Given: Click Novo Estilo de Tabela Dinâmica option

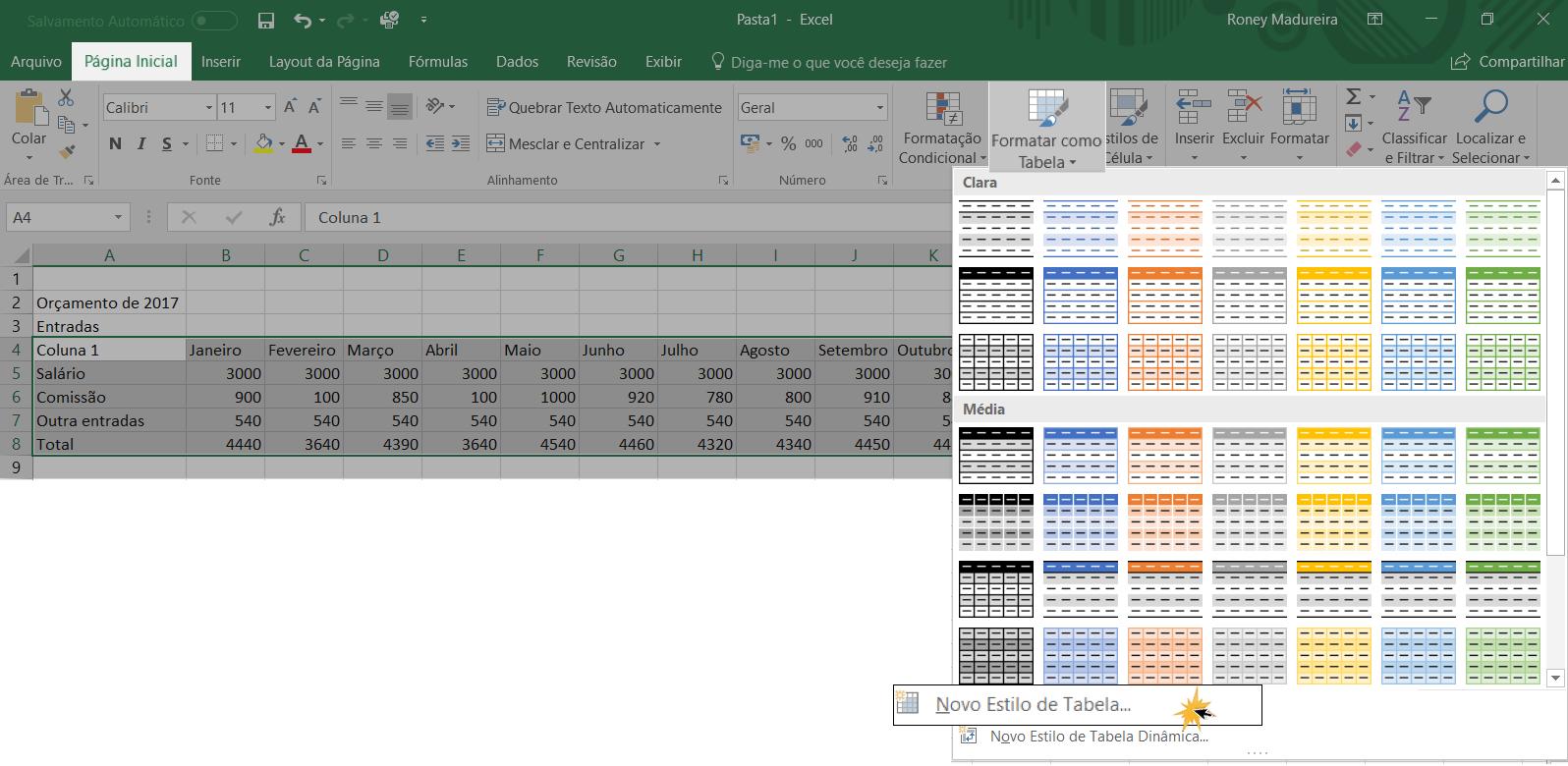Looking at the screenshot, I should click(x=1098, y=736).
